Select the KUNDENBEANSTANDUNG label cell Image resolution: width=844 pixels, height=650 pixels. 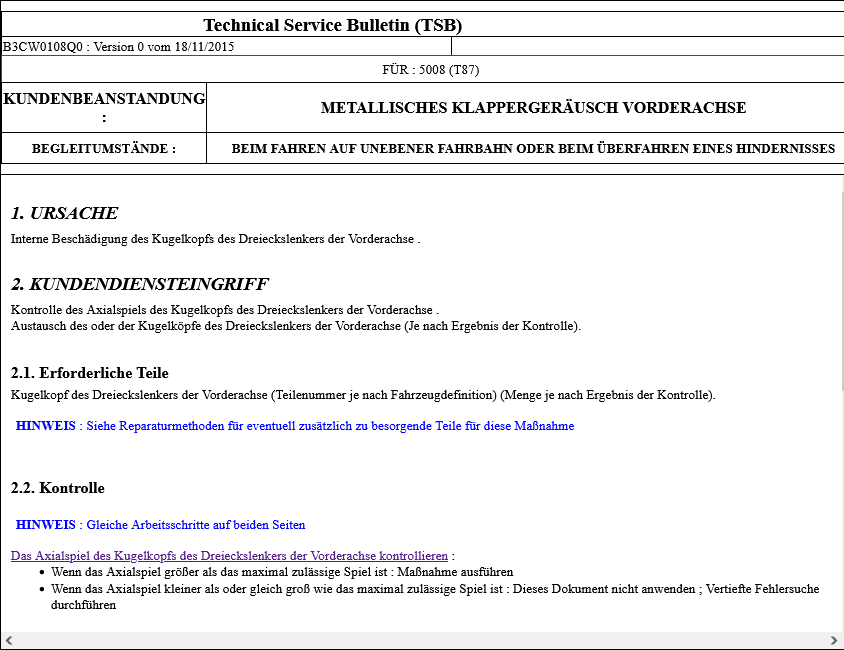pyautogui.click(x=104, y=107)
